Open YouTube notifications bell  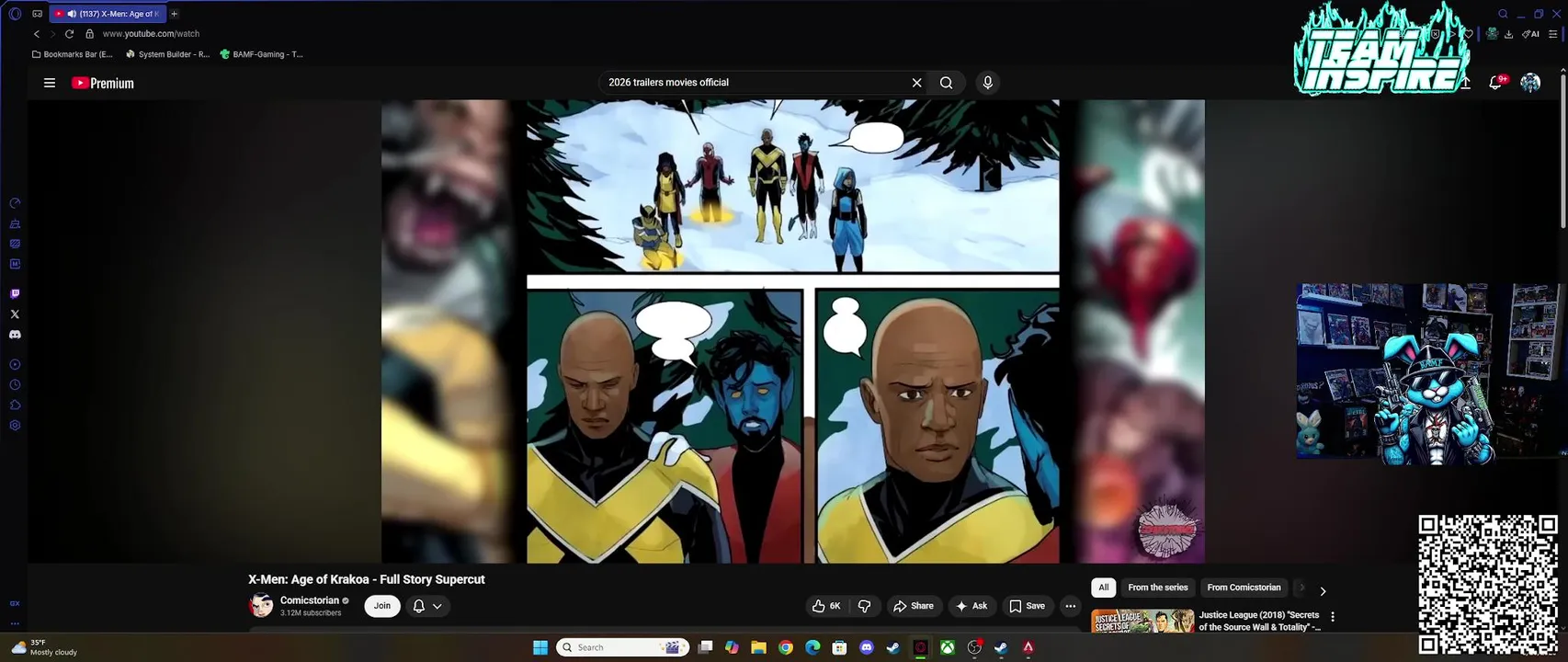click(x=1496, y=83)
